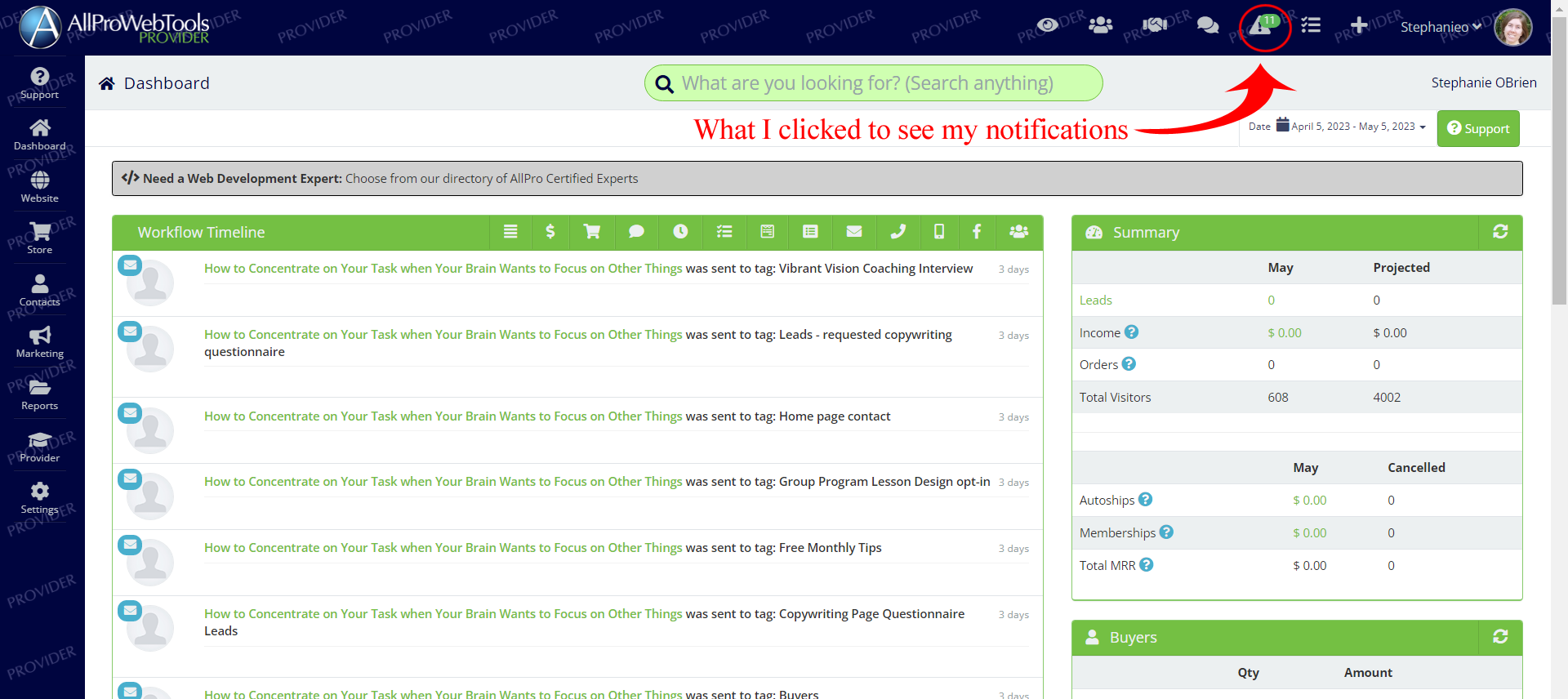
Task: Click the Orders help question icon
Action: click(1129, 364)
